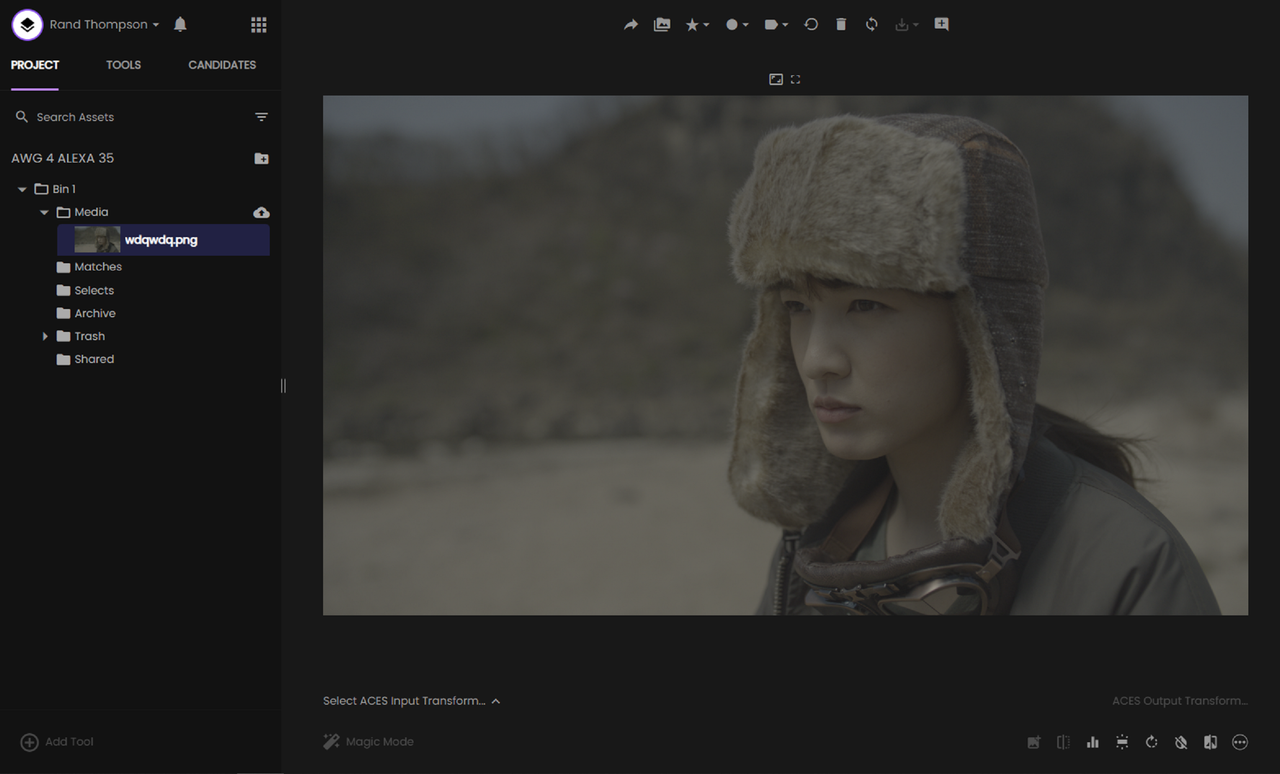1280x774 pixels.
Task: Toggle fullscreen viewer mode icon
Action: 796,79
